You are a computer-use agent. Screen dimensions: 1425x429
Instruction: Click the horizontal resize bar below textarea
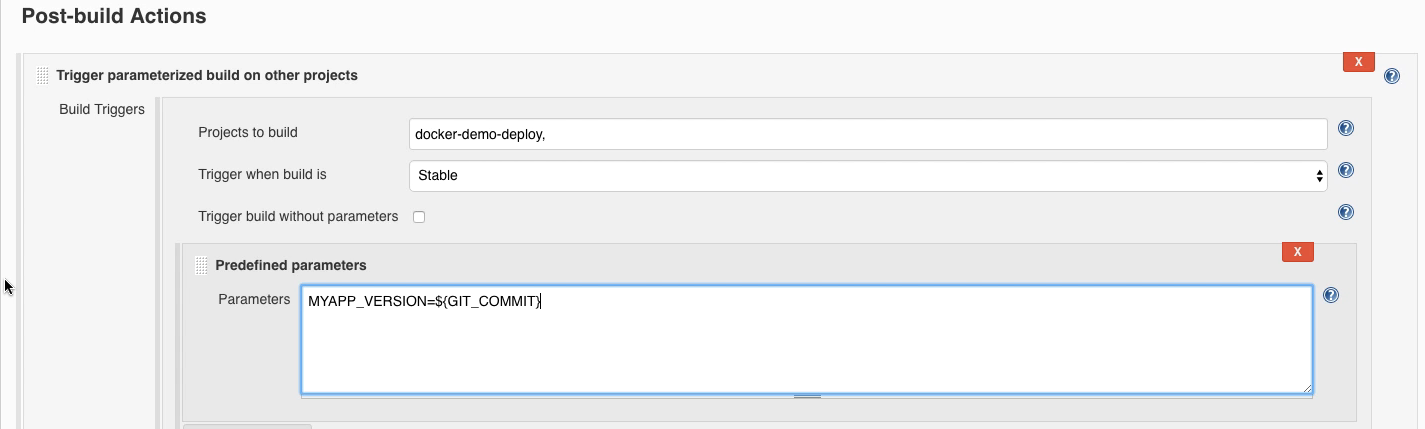click(x=807, y=396)
